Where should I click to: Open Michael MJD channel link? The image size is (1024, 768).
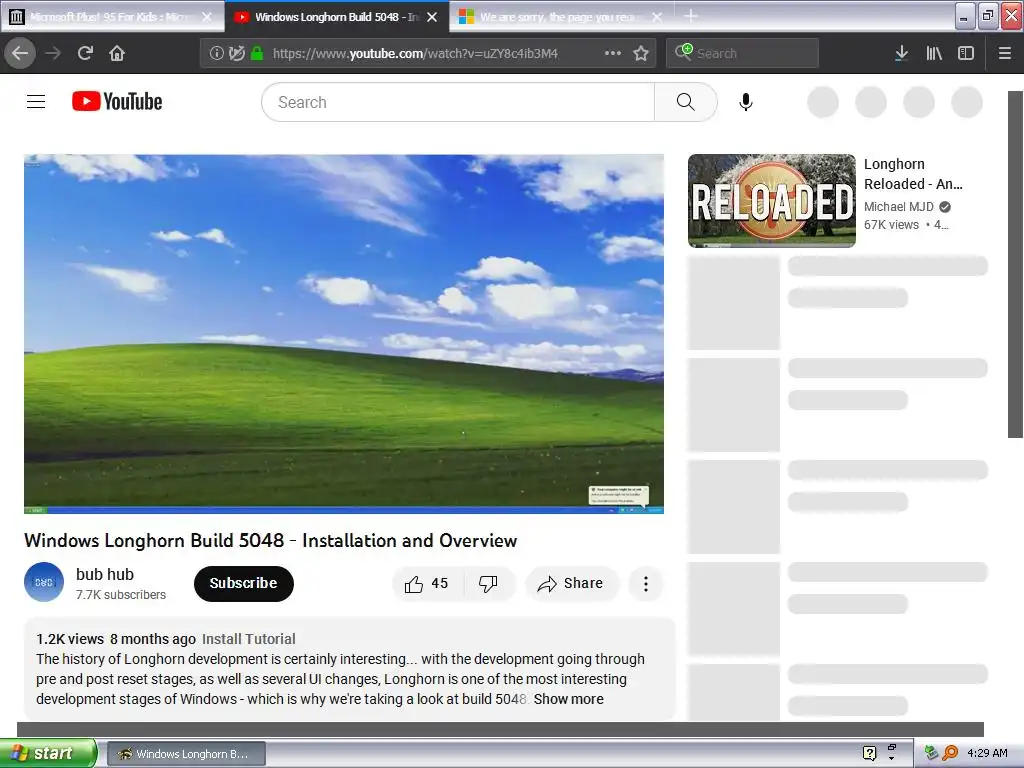click(899, 206)
